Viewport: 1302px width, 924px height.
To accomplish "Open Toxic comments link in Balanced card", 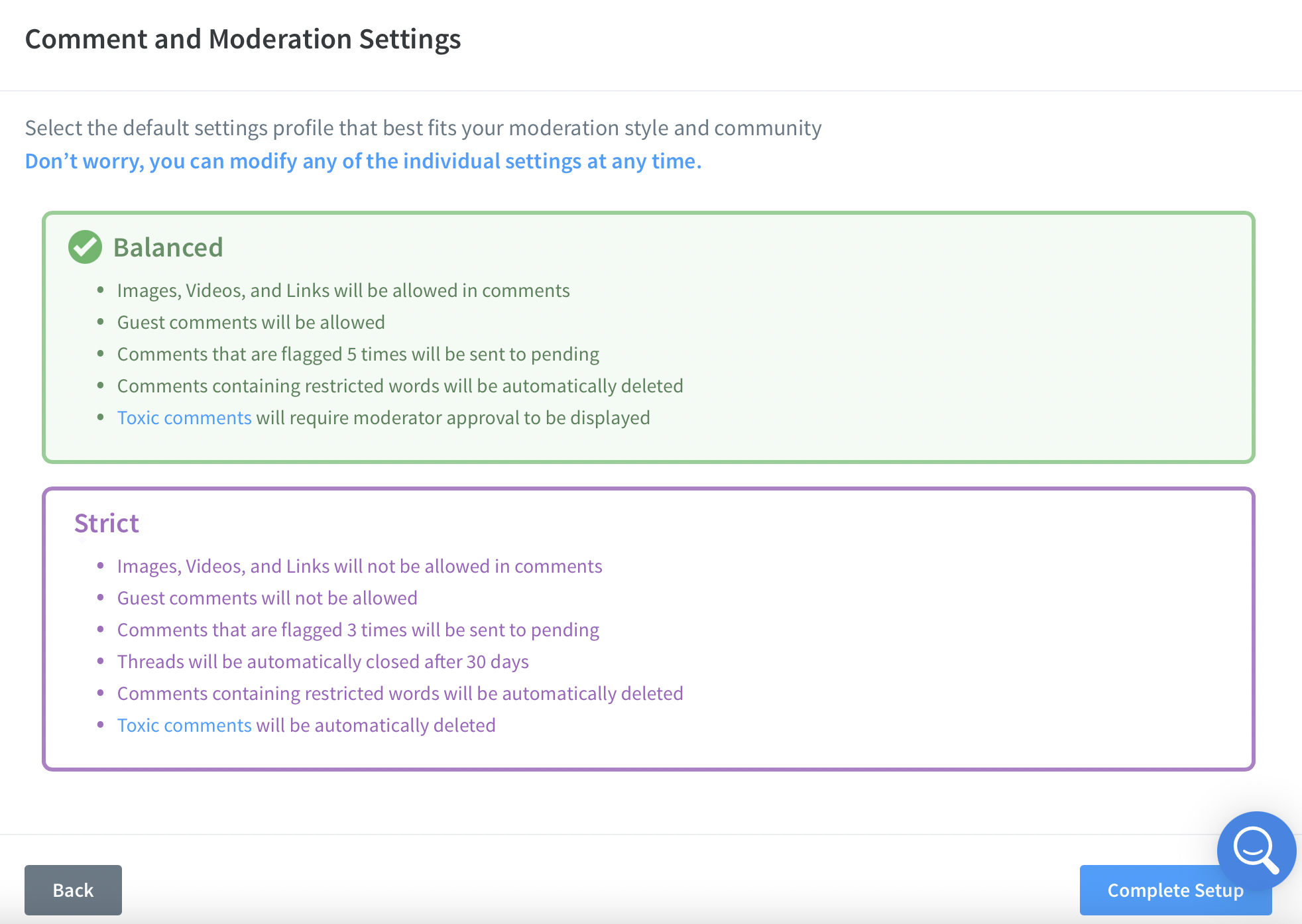I will point(184,418).
